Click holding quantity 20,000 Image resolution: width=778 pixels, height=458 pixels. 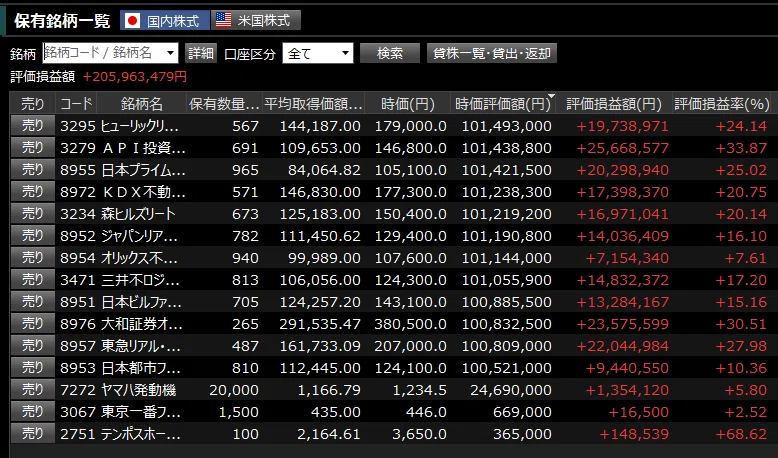(234, 390)
